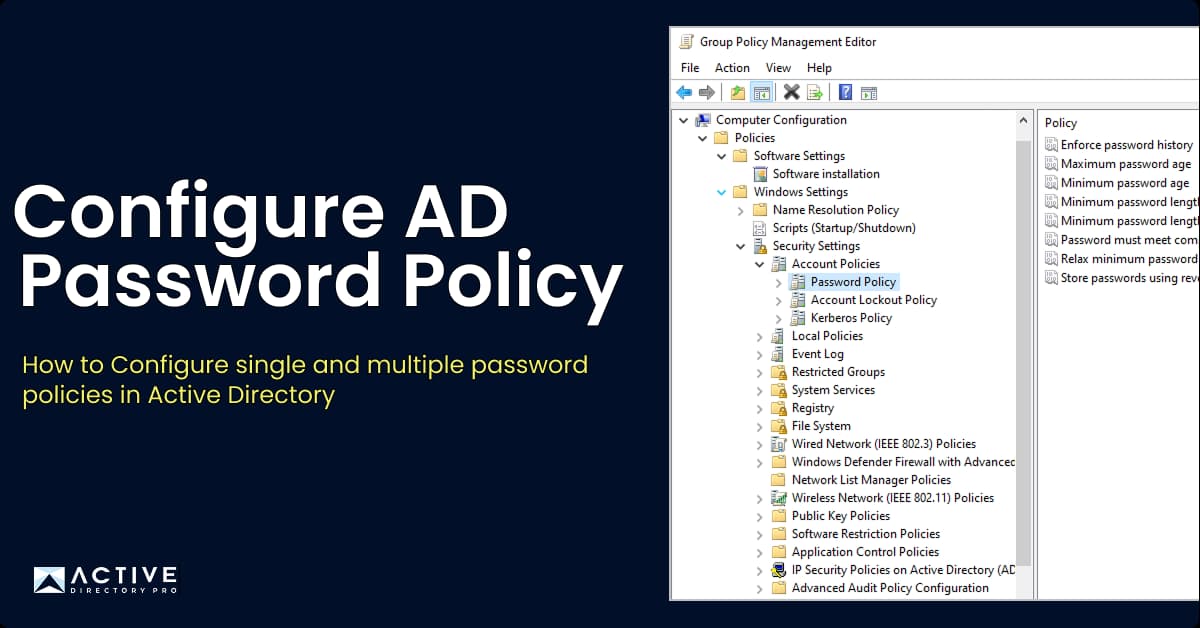1200x628 pixels.
Task: Collapse the Computer Configuration node
Action: [x=684, y=120]
